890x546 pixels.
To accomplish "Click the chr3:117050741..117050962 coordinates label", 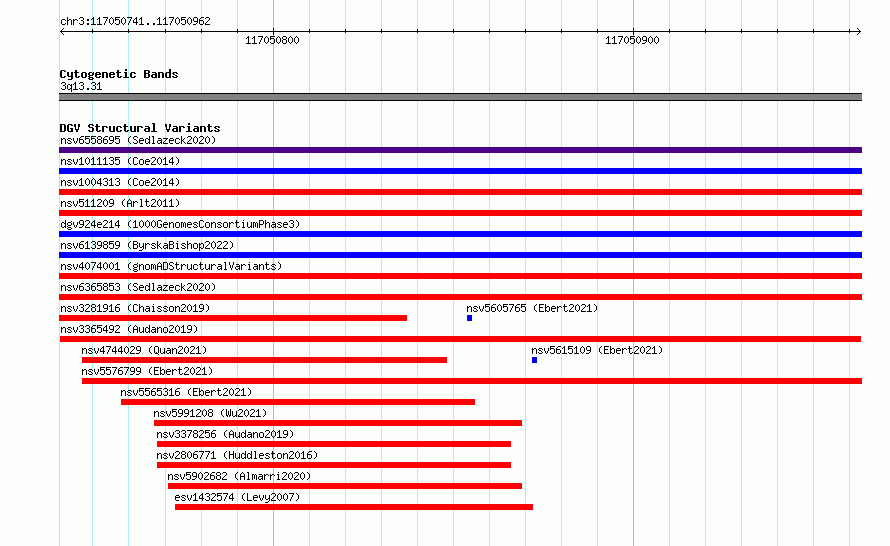I will (135, 21).
